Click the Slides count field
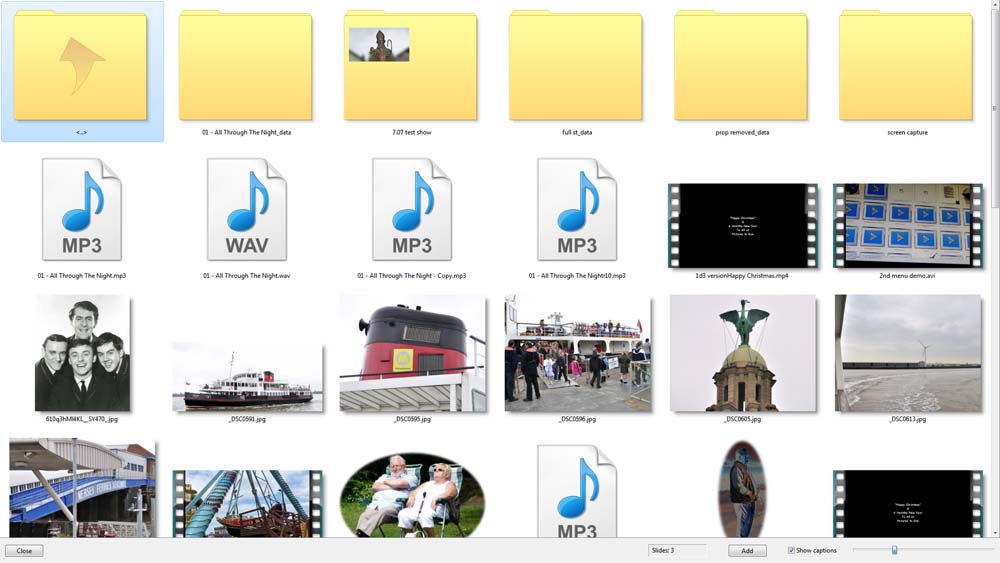The height and width of the screenshot is (563, 1000). coord(676,551)
